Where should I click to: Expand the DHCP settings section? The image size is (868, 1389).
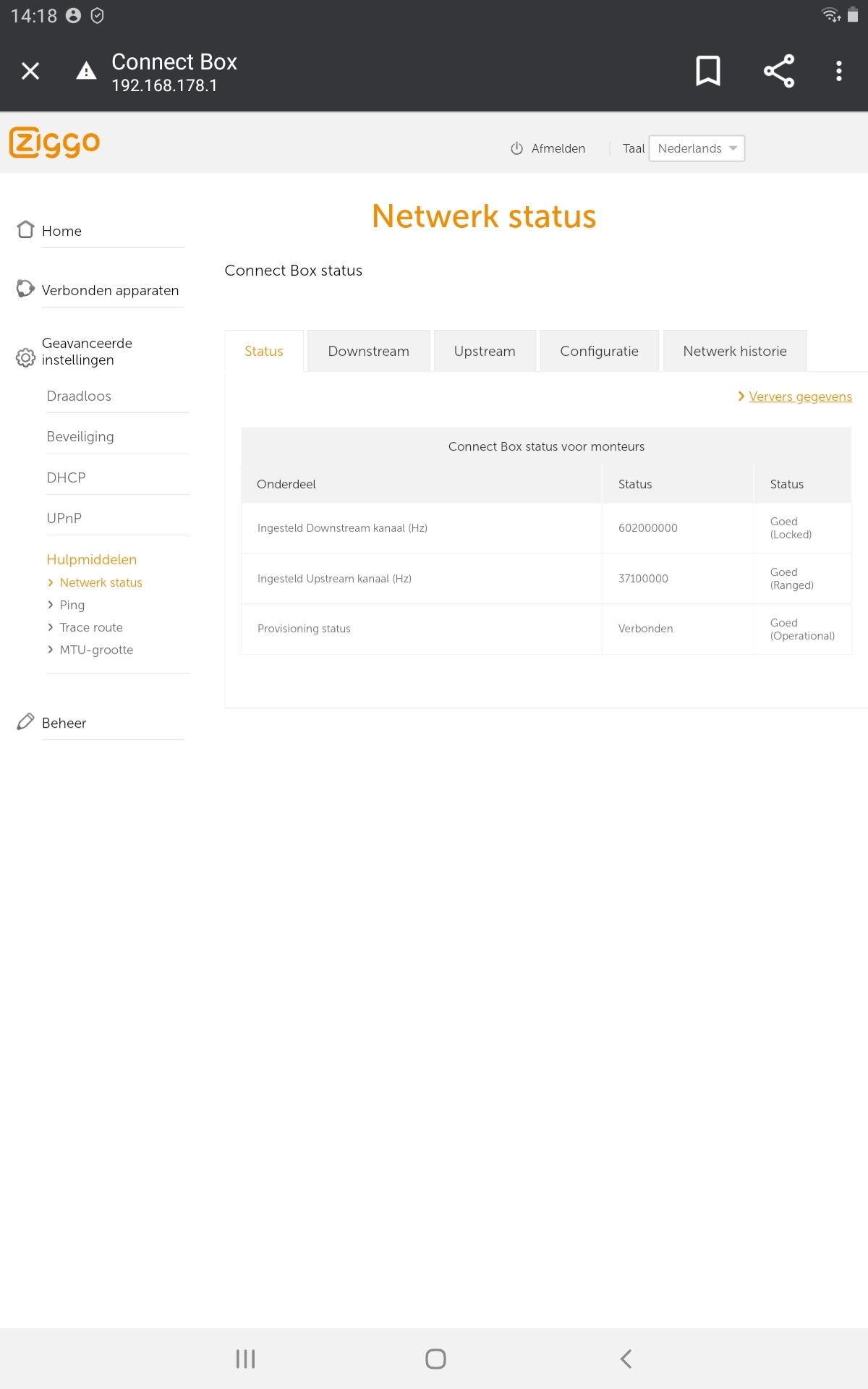tap(66, 477)
